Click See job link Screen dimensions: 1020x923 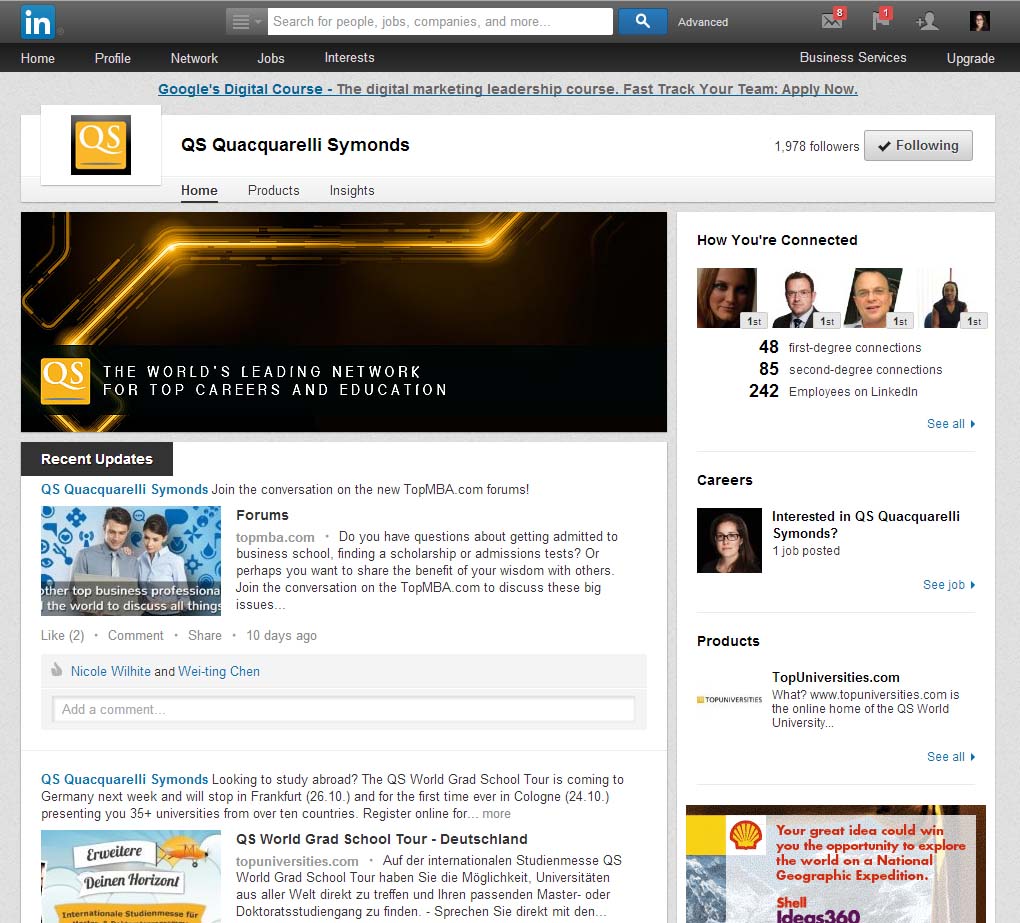pos(948,585)
